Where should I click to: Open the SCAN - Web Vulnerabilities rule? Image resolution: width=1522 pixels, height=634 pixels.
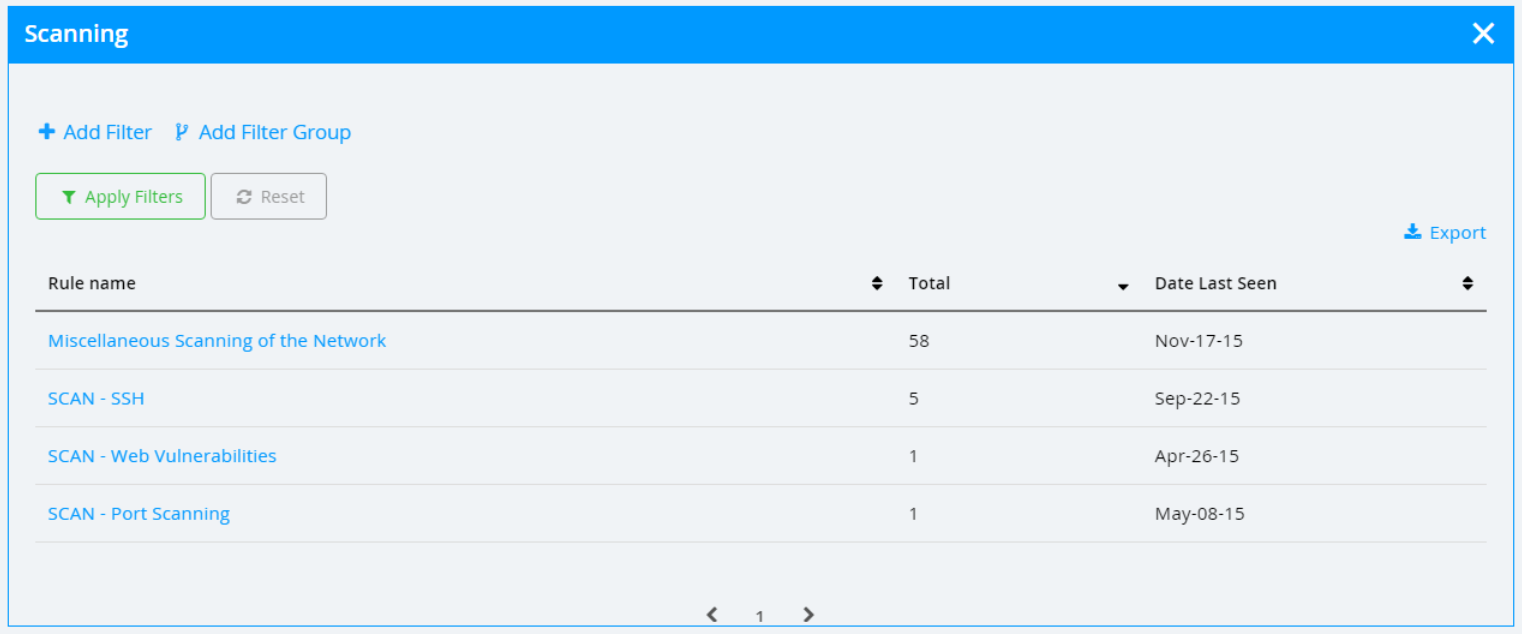click(162, 456)
